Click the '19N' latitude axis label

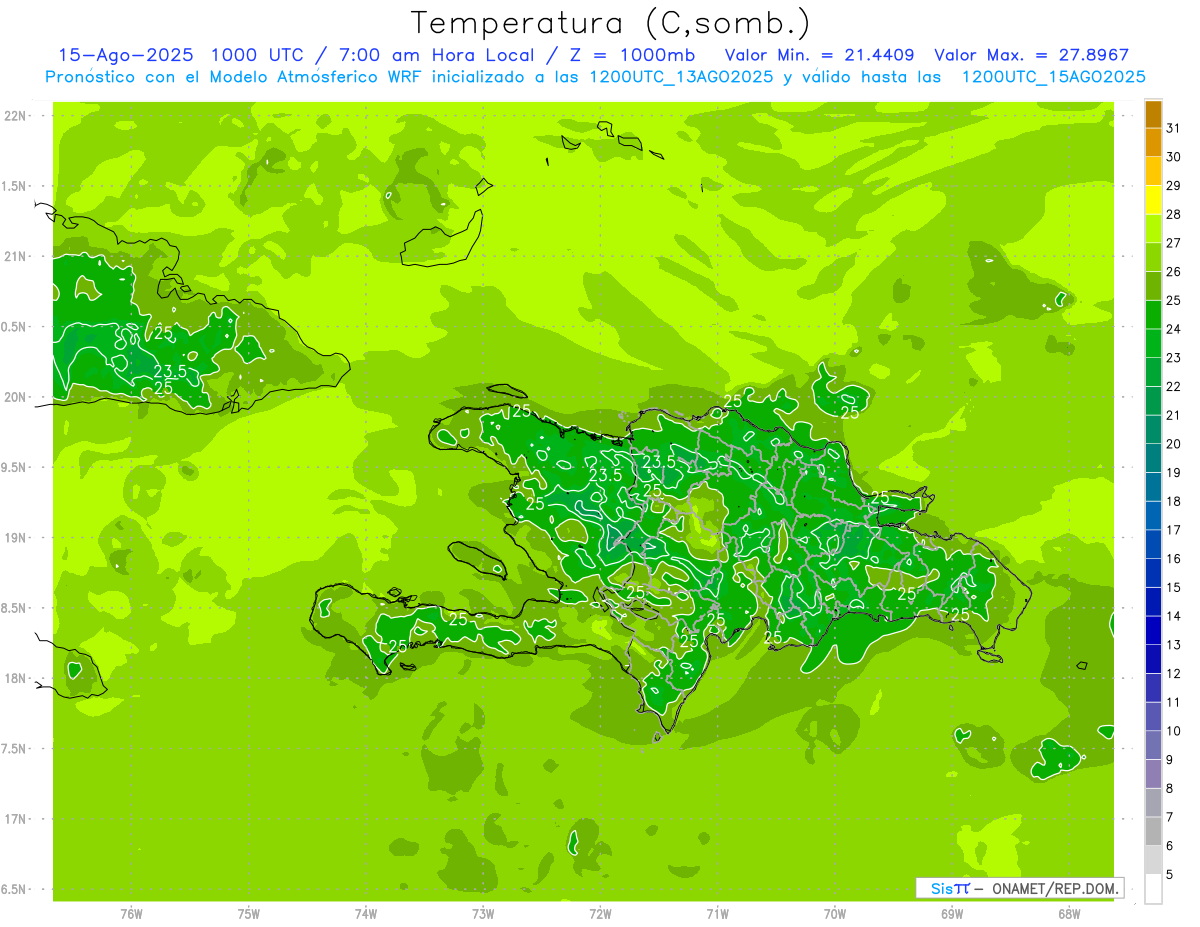[16, 538]
